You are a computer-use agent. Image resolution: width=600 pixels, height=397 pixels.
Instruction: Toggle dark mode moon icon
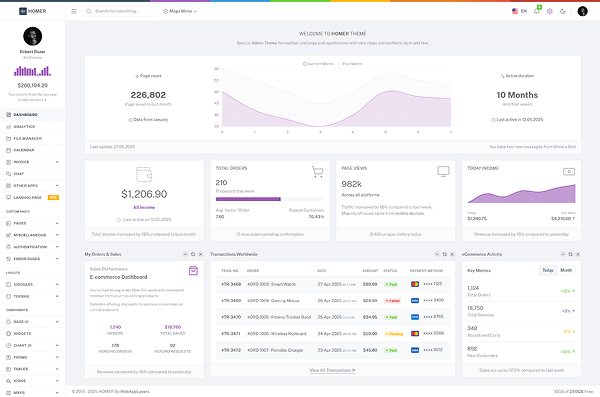click(x=562, y=11)
